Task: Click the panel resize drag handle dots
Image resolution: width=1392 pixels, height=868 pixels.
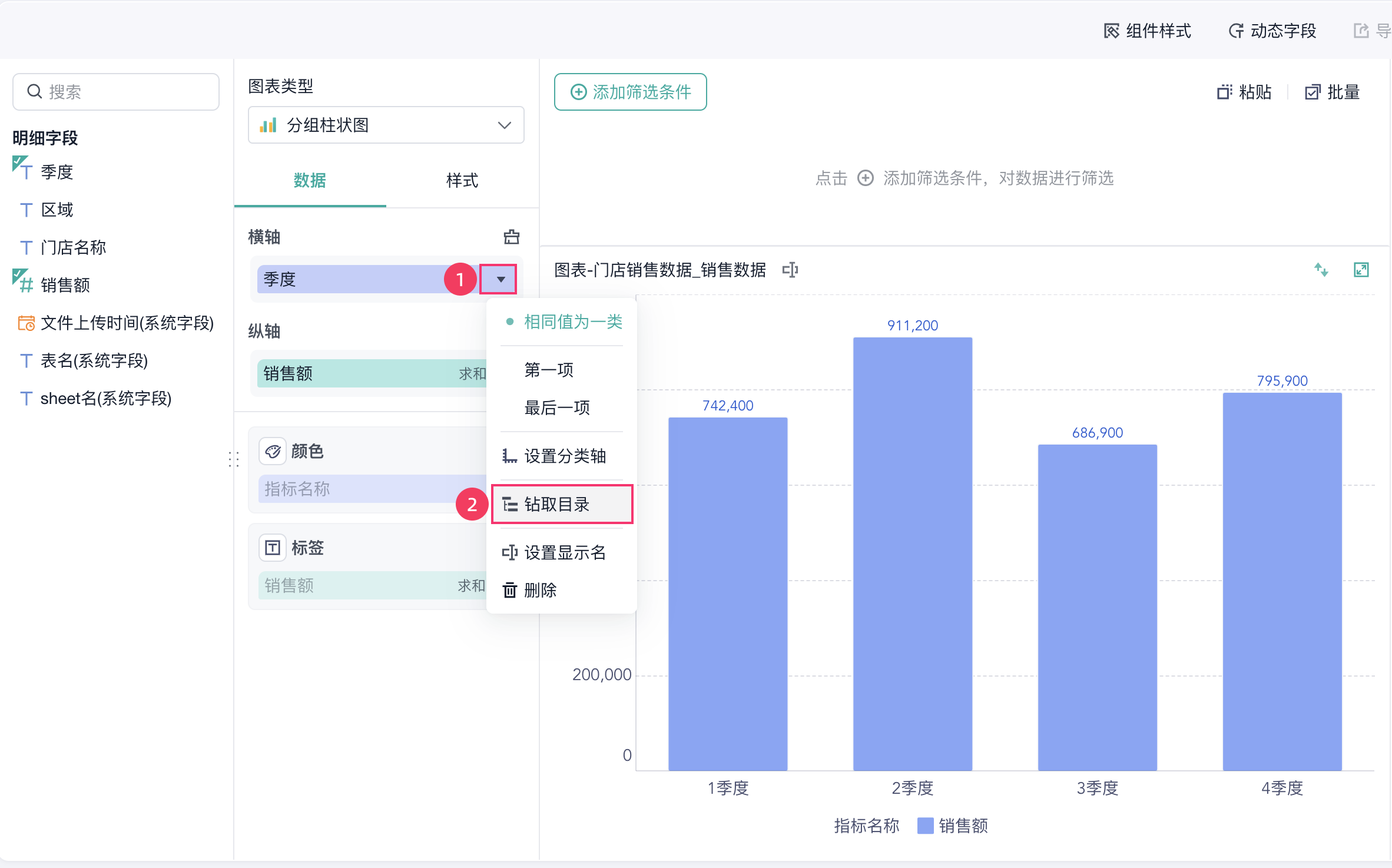Action: (234, 459)
